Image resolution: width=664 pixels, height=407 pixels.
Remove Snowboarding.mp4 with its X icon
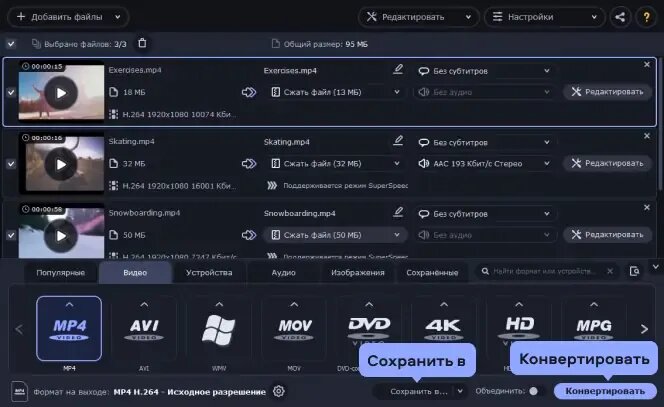(x=647, y=208)
